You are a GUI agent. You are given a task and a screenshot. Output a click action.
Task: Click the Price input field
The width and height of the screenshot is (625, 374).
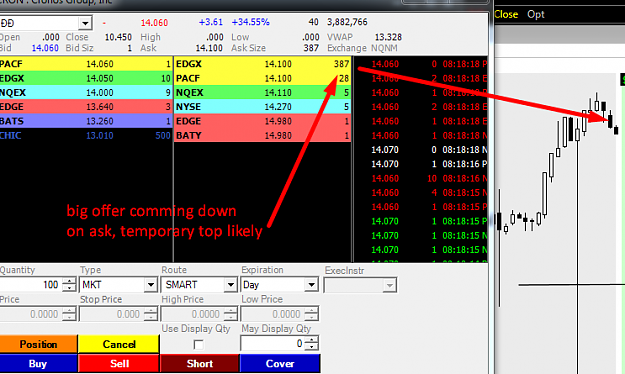[x=31, y=314]
